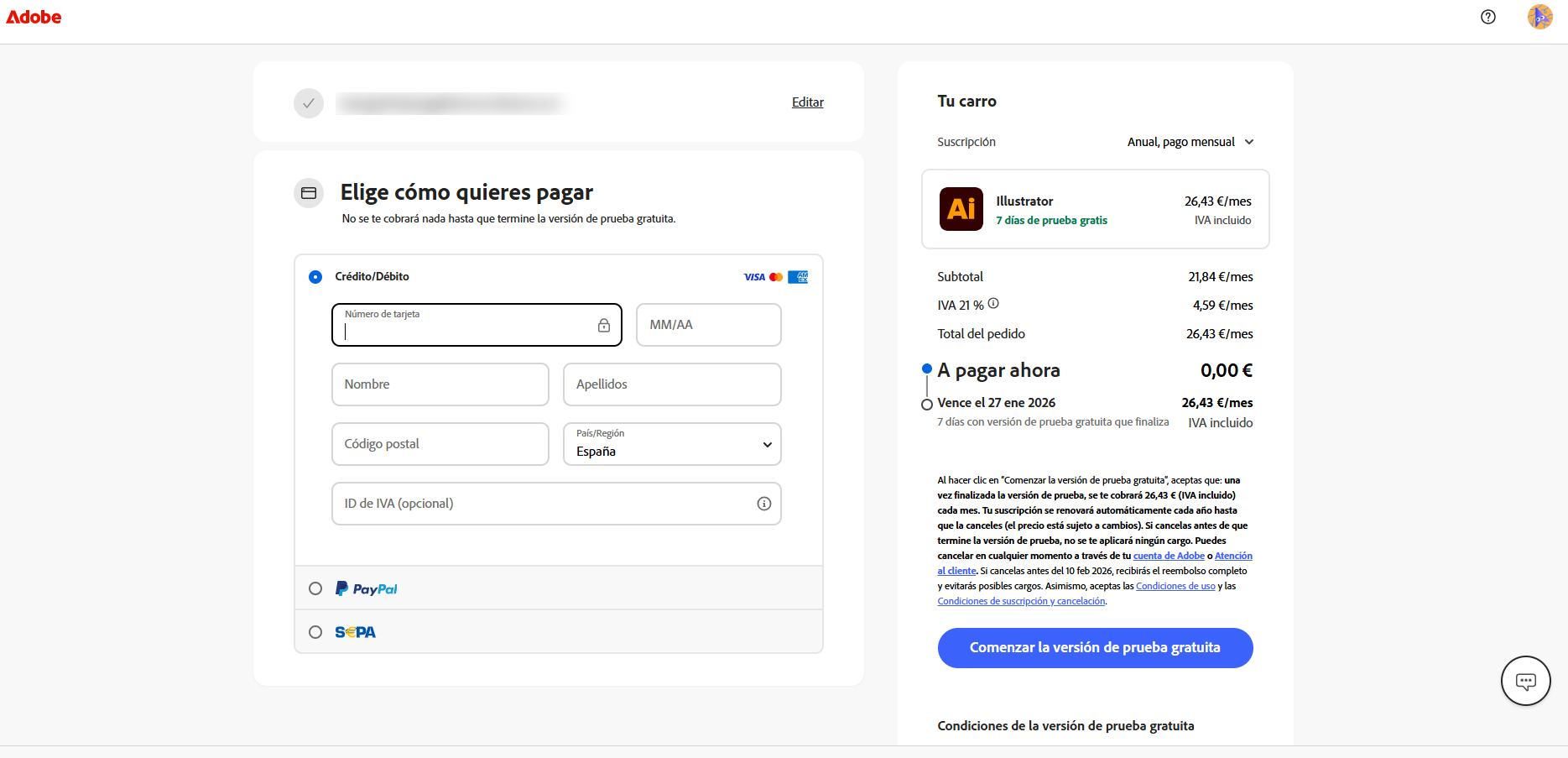Select PayPal as payment method
This screenshot has height=758, width=1568.
[x=315, y=588]
